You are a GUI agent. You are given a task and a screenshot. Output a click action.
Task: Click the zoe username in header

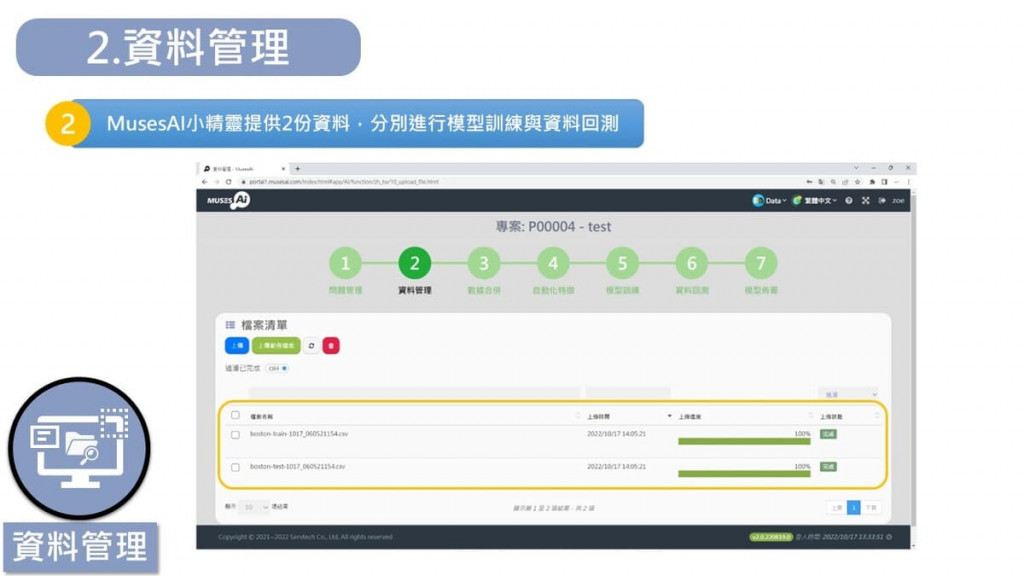pos(898,200)
